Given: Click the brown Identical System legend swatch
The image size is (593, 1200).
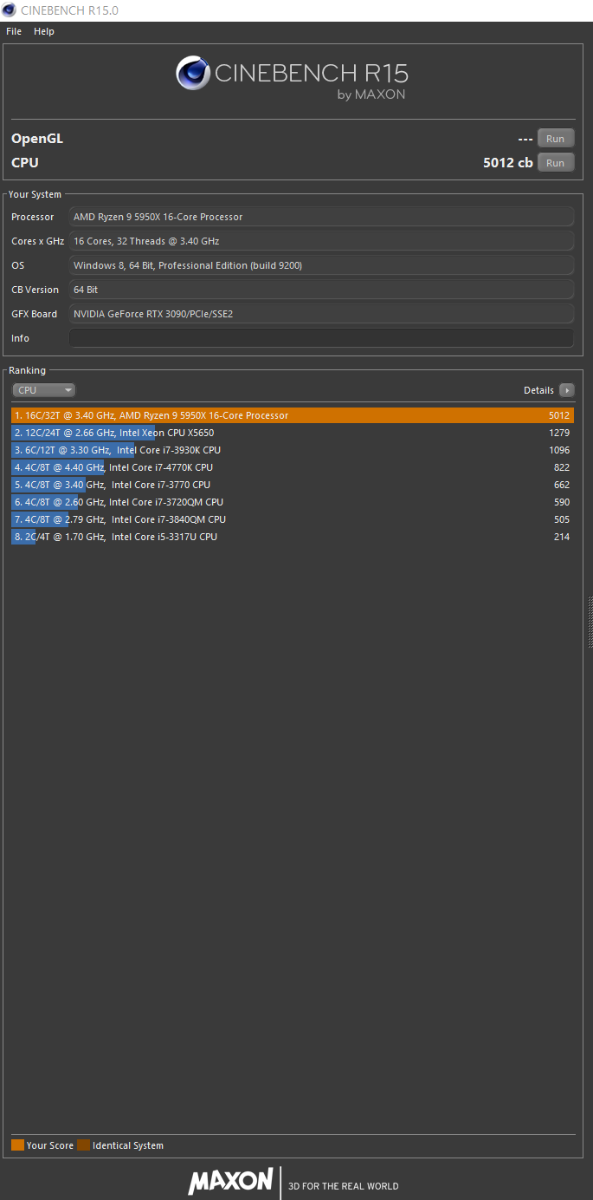Looking at the screenshot, I should click(x=84, y=1145).
